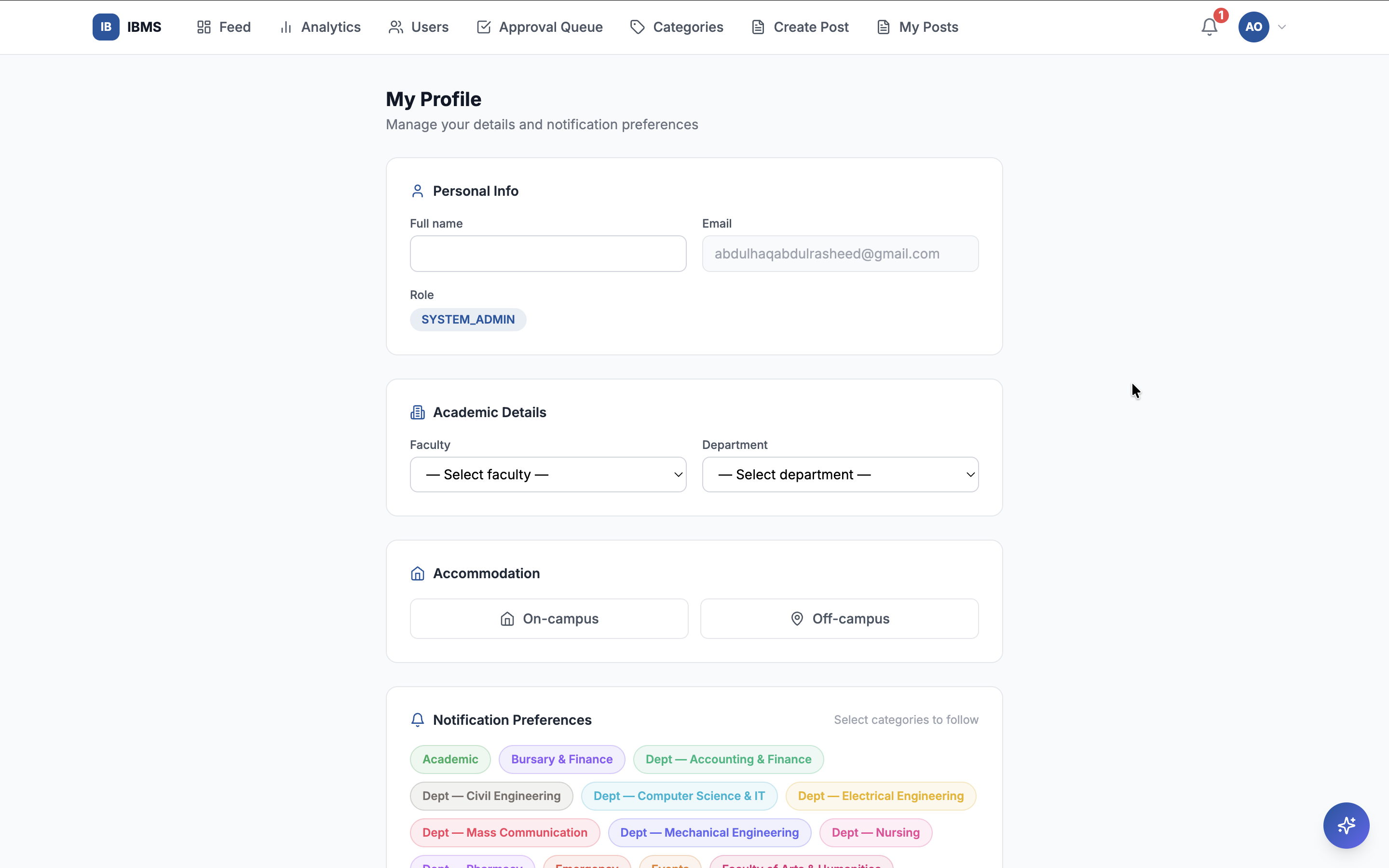The height and width of the screenshot is (868, 1389).
Task: Click the SYSTEM_ADMIN role badge
Action: pyautogui.click(x=468, y=319)
